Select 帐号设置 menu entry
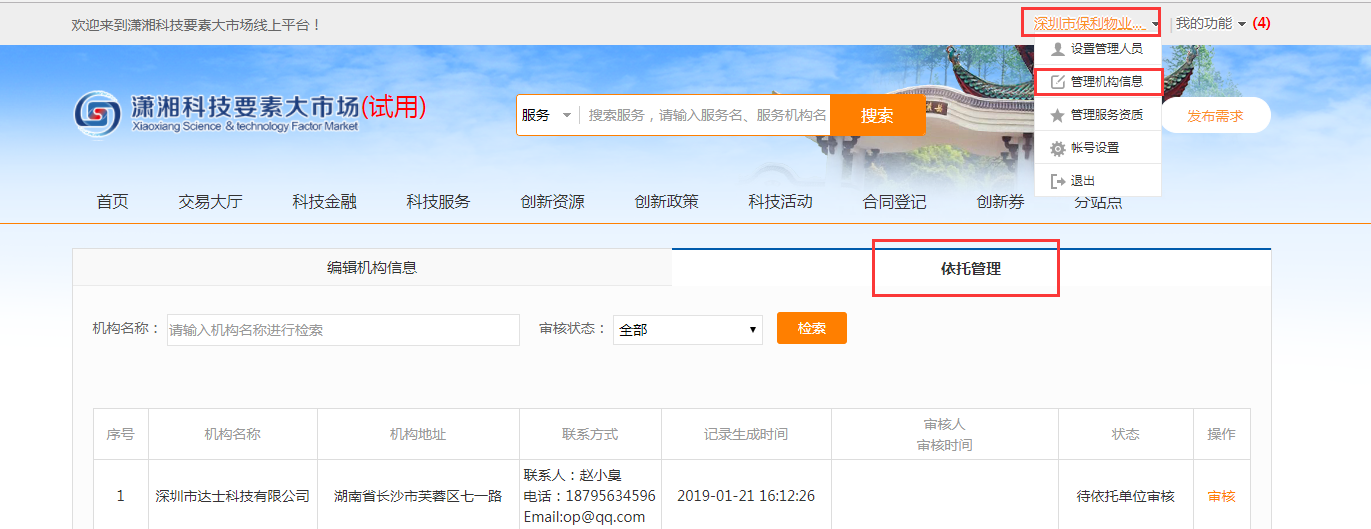Screen dimensions: 1371x529 click(1098, 148)
